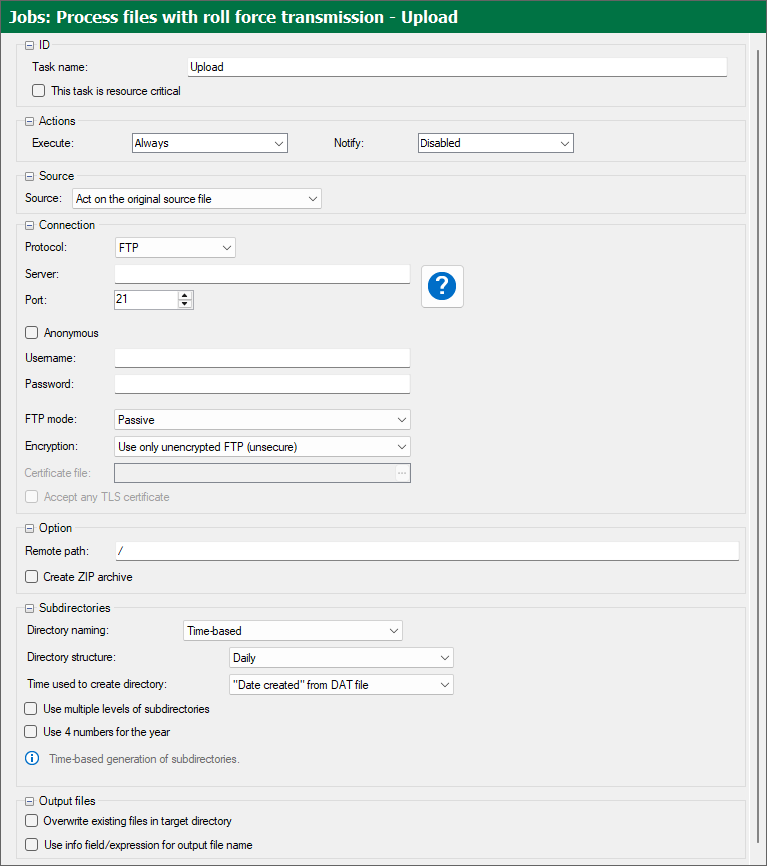Collapse the Source section
This screenshot has width=767, height=866.
29,177
